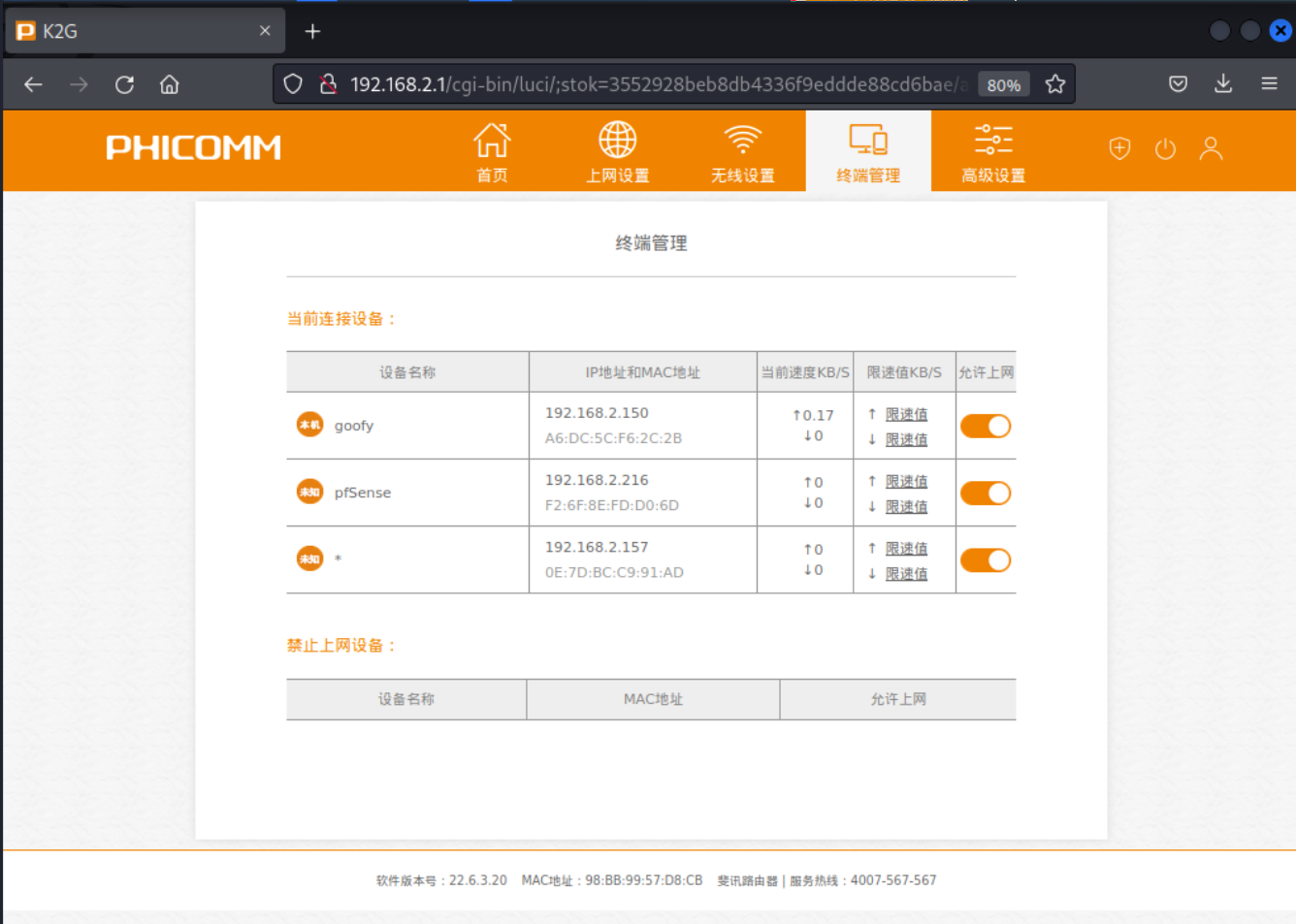Click the 80% zoom level indicator
This screenshot has height=924, width=1296.
1003,85
